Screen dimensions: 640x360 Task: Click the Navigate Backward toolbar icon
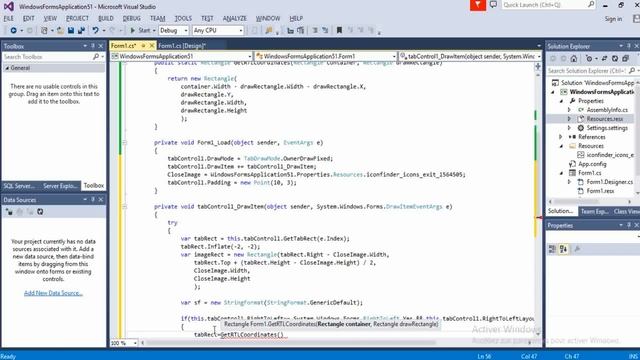point(13,31)
